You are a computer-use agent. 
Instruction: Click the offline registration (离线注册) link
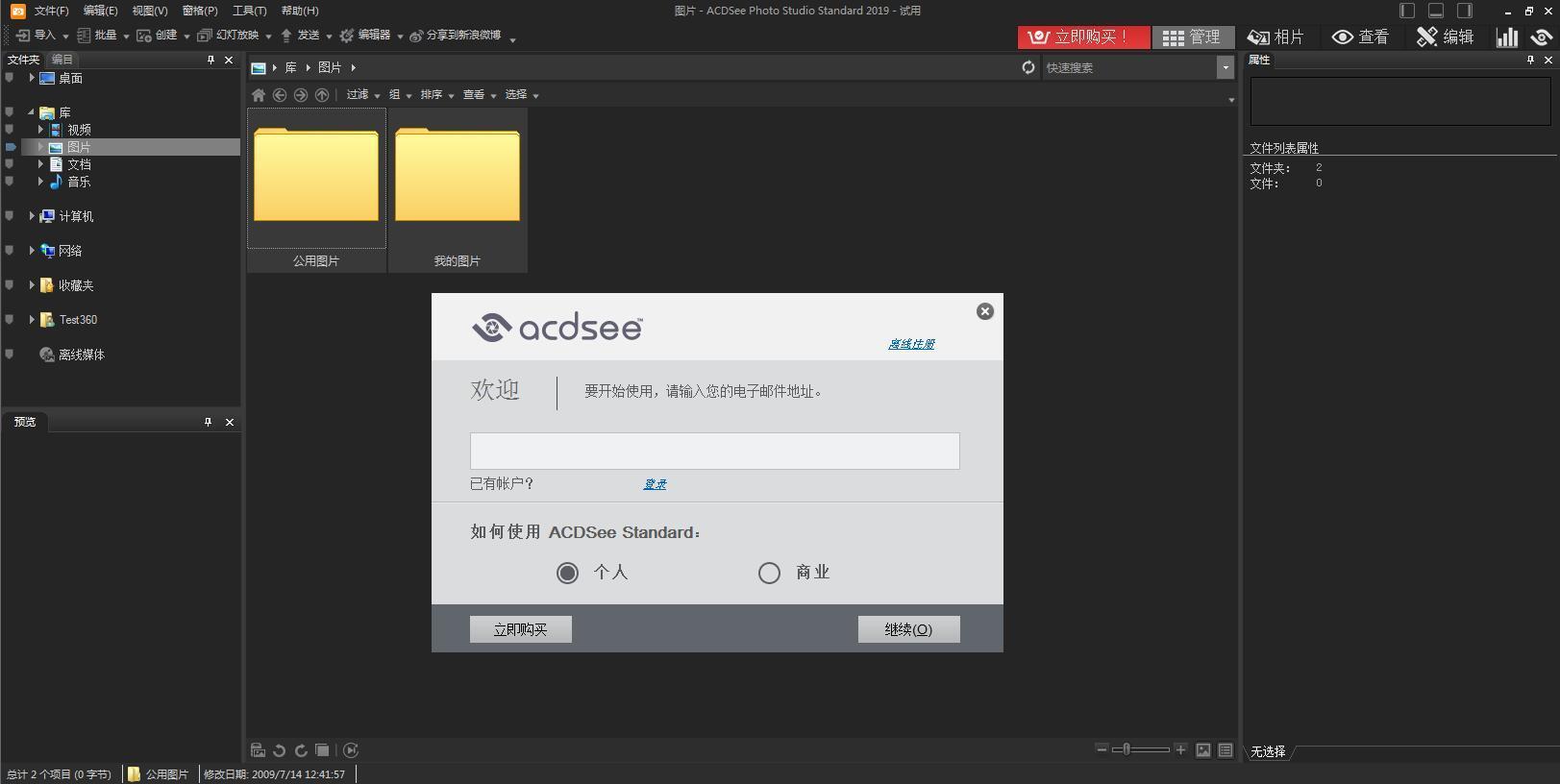coord(911,344)
